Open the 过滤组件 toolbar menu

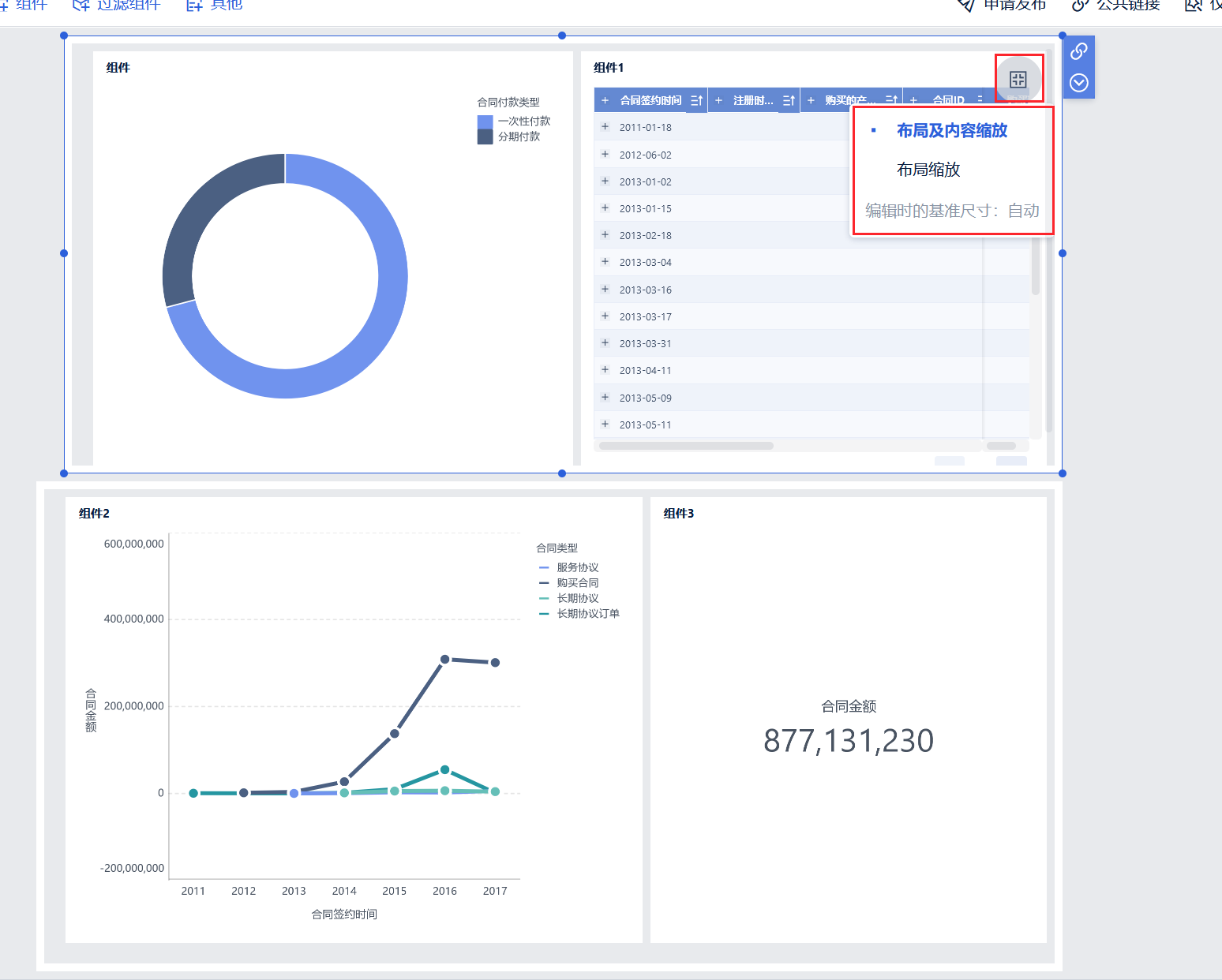tap(116, 5)
